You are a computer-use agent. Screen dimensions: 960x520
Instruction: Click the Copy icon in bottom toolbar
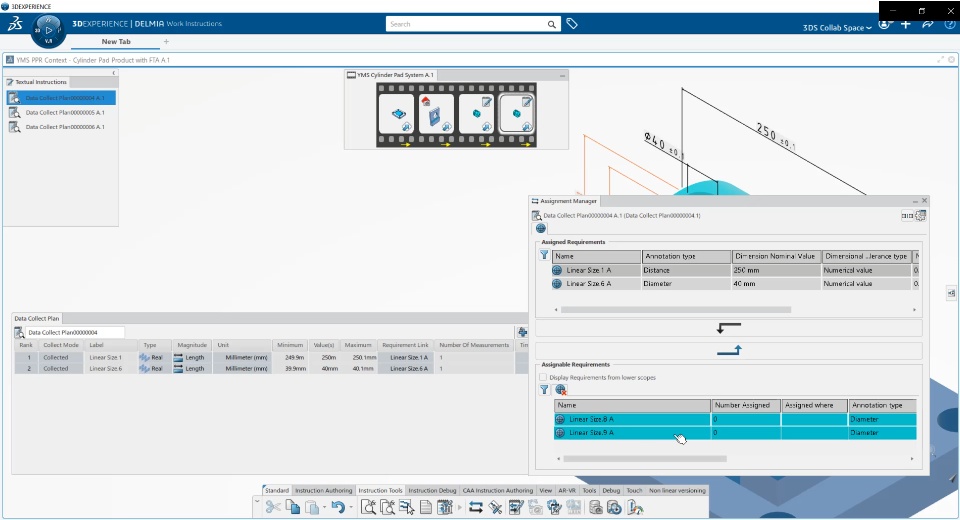293,507
